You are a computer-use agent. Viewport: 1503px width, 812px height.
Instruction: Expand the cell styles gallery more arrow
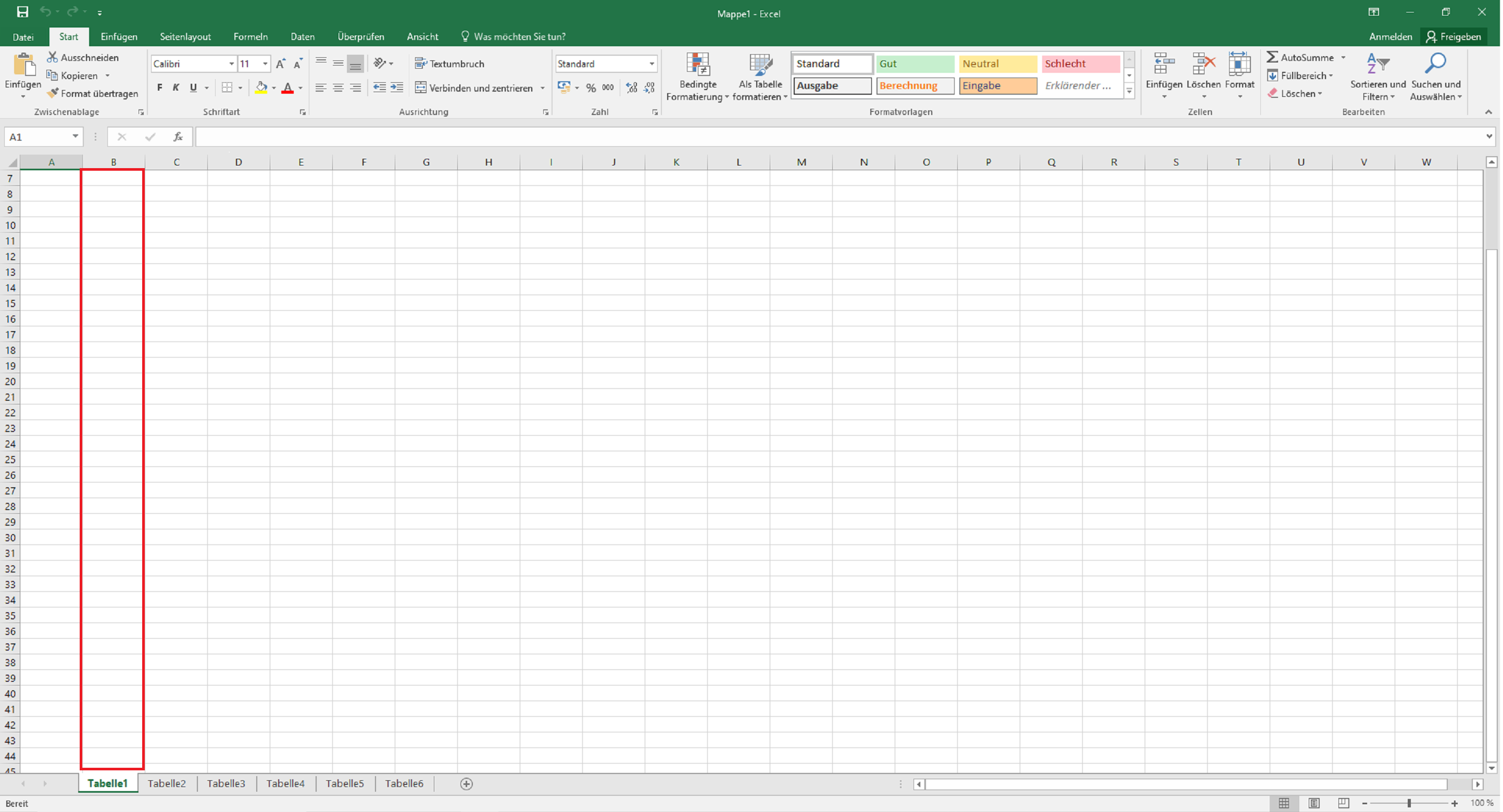click(x=1129, y=91)
